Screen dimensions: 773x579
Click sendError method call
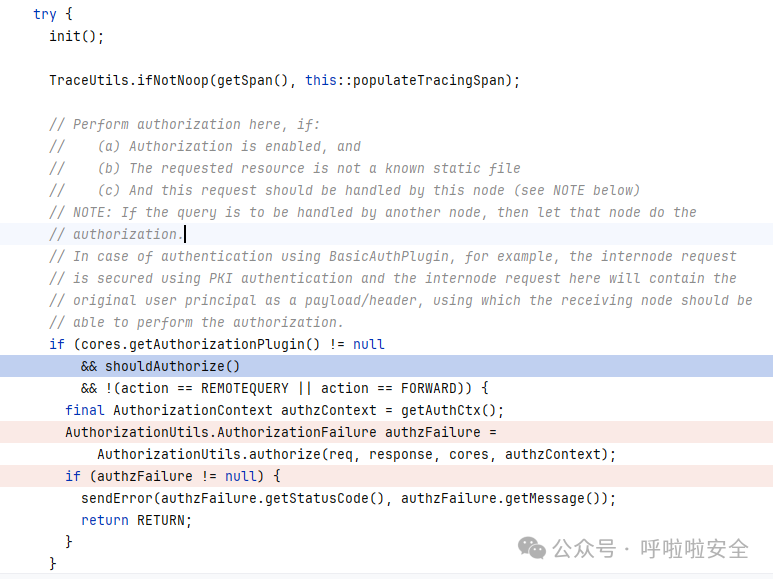click(117, 499)
